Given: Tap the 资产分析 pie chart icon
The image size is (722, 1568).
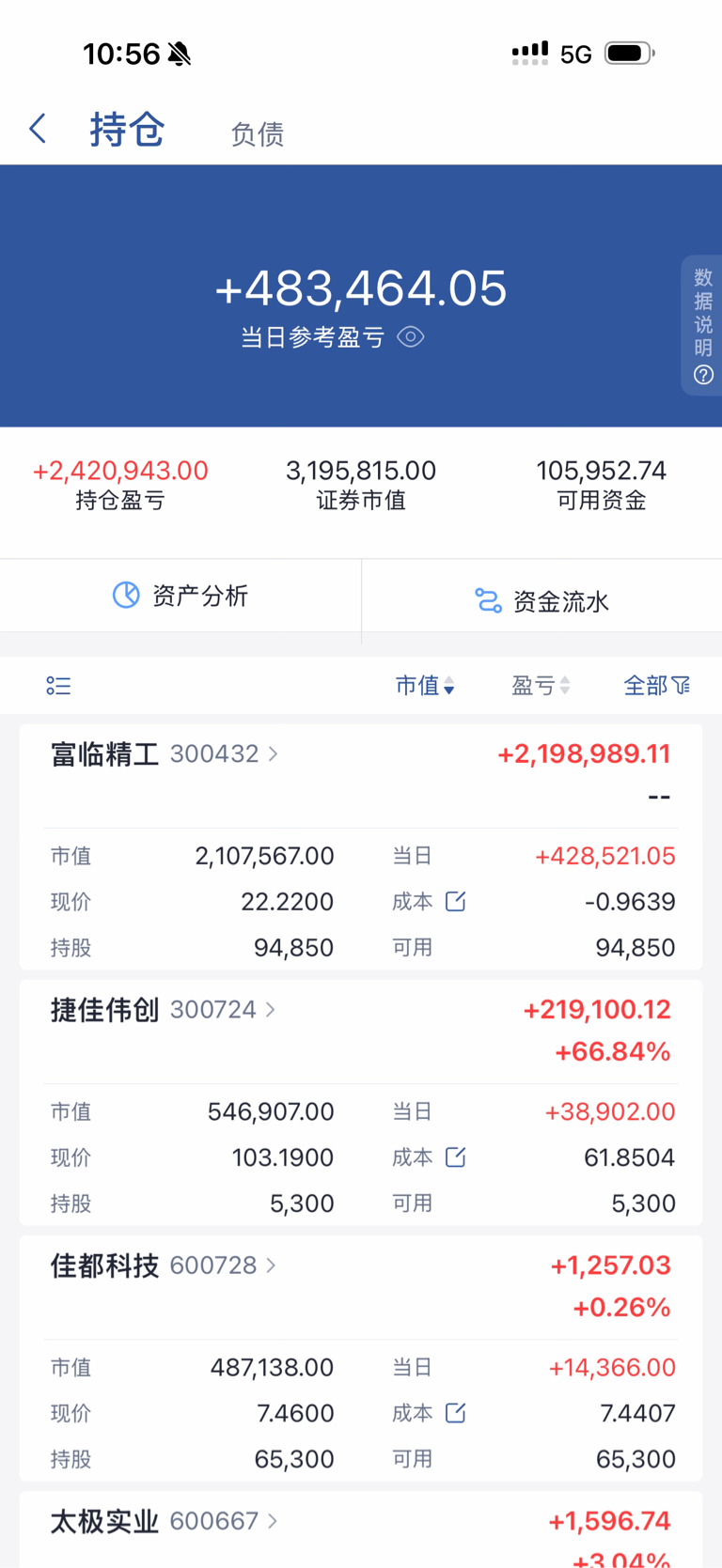Looking at the screenshot, I should coord(126,595).
